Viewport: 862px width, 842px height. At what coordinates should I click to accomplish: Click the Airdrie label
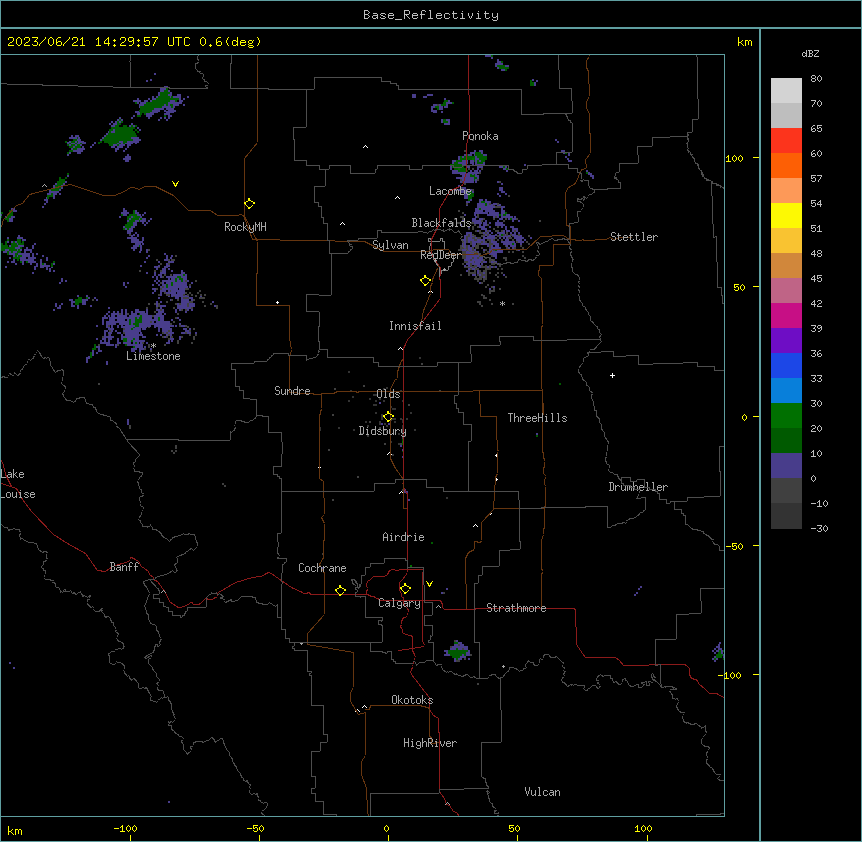pyautogui.click(x=403, y=537)
